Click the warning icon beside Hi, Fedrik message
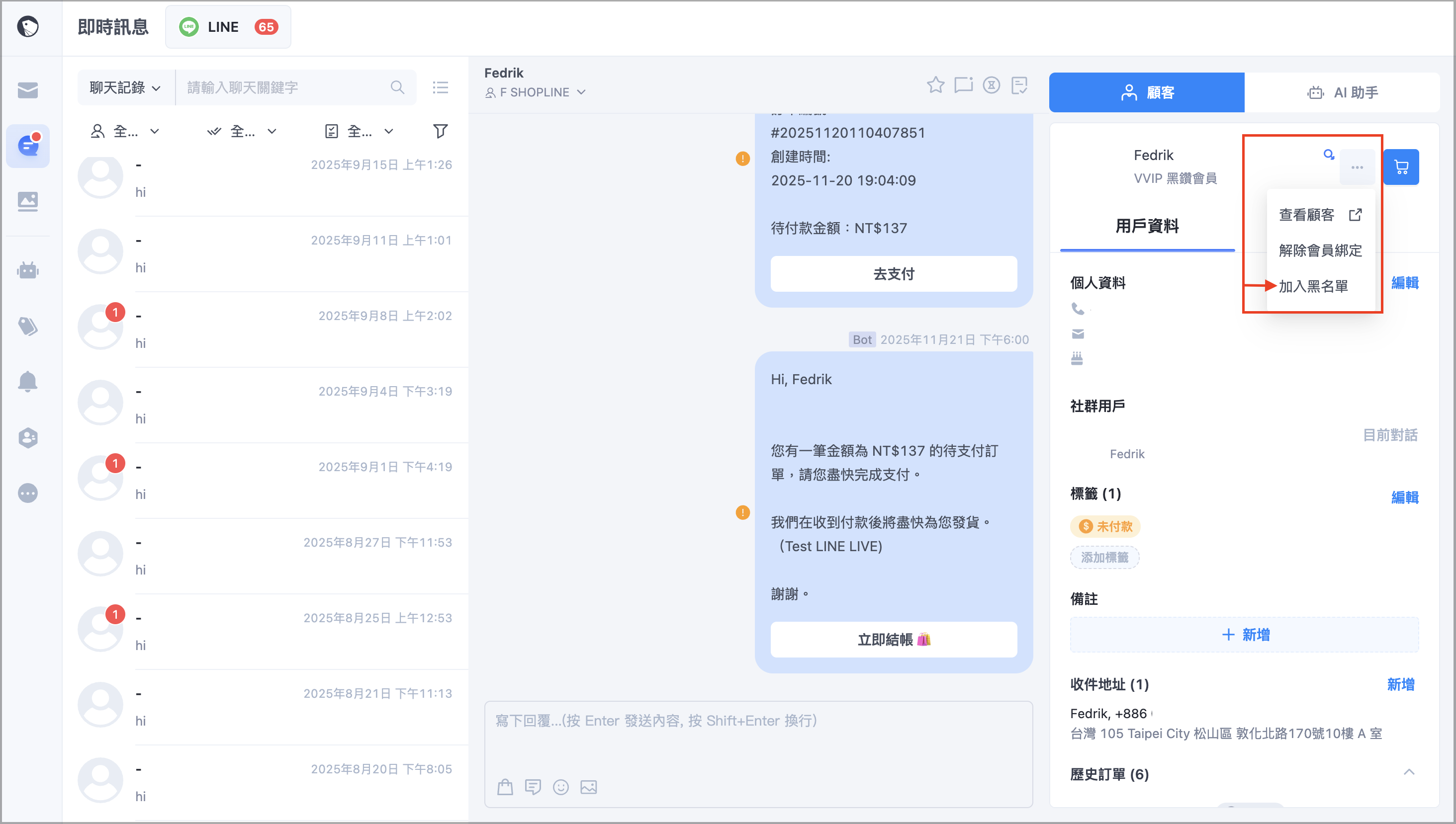Screen dimensions: 1456x824 click(x=742, y=512)
